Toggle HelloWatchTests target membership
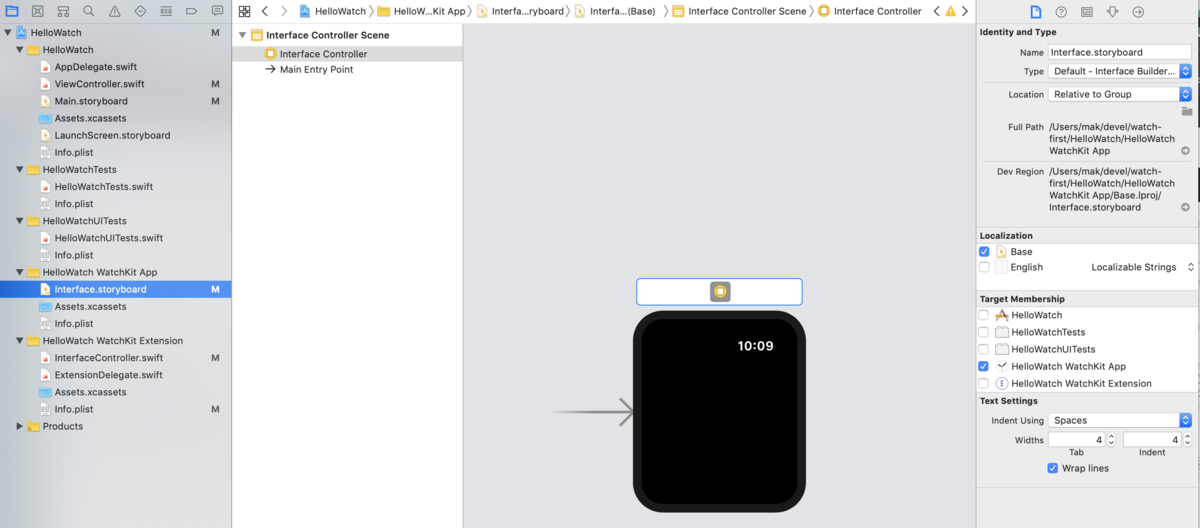This screenshot has width=1200, height=528. (x=984, y=332)
